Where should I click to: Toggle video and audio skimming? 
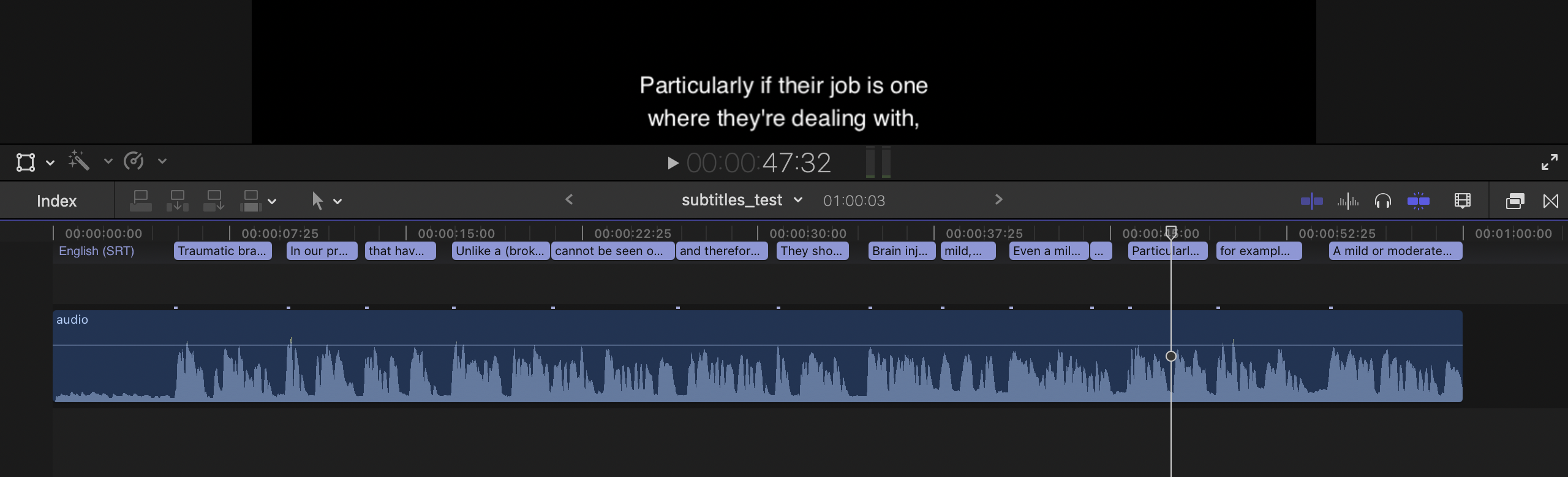1311,201
